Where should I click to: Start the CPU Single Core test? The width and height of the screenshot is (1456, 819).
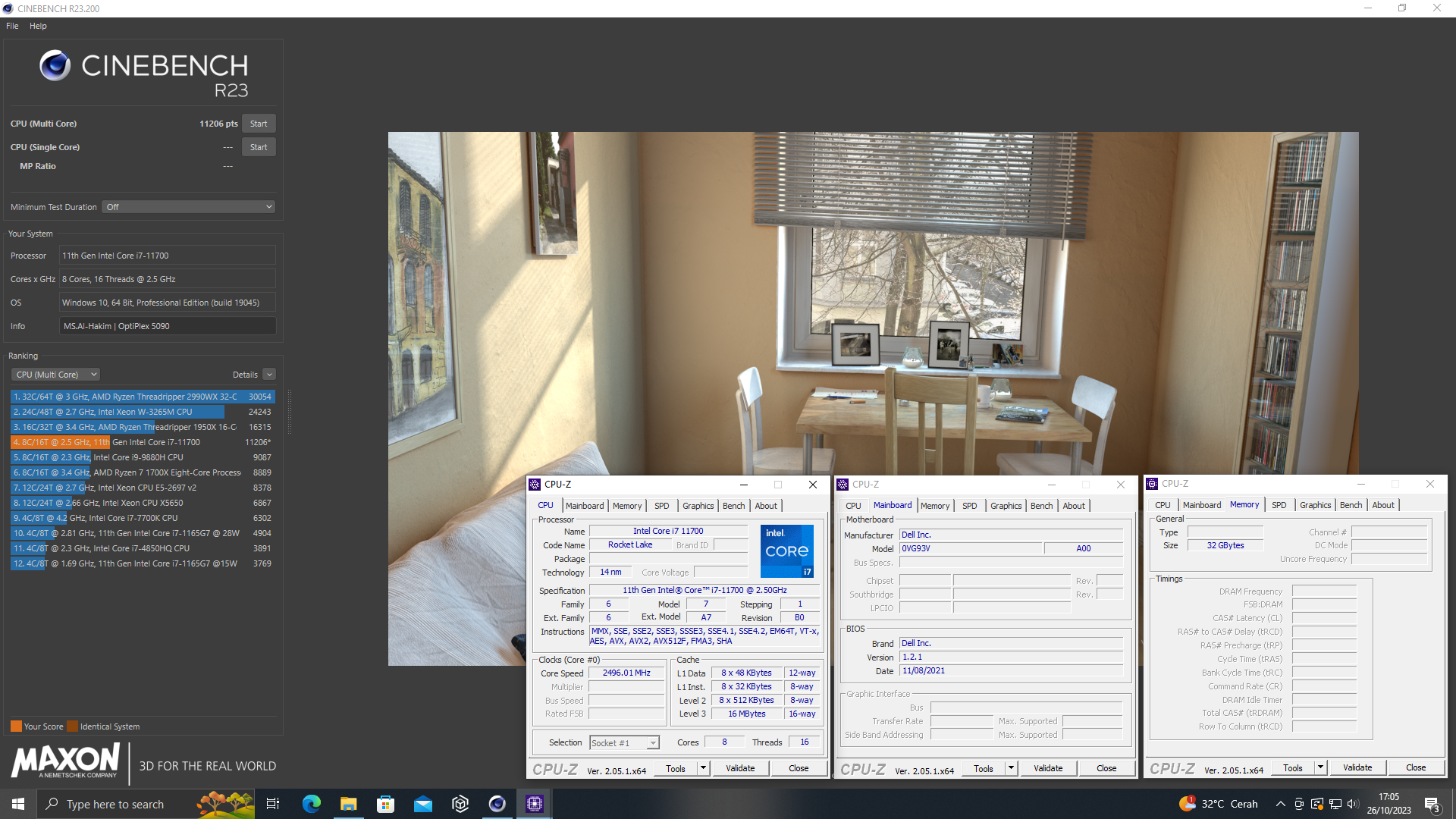[x=259, y=147]
